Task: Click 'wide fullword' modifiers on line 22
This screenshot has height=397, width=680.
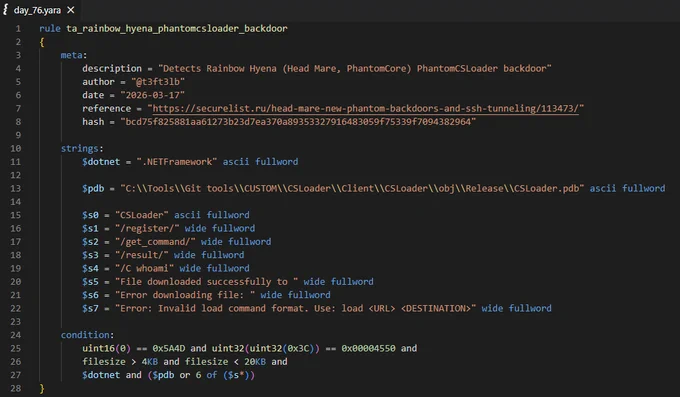Action: point(517,308)
